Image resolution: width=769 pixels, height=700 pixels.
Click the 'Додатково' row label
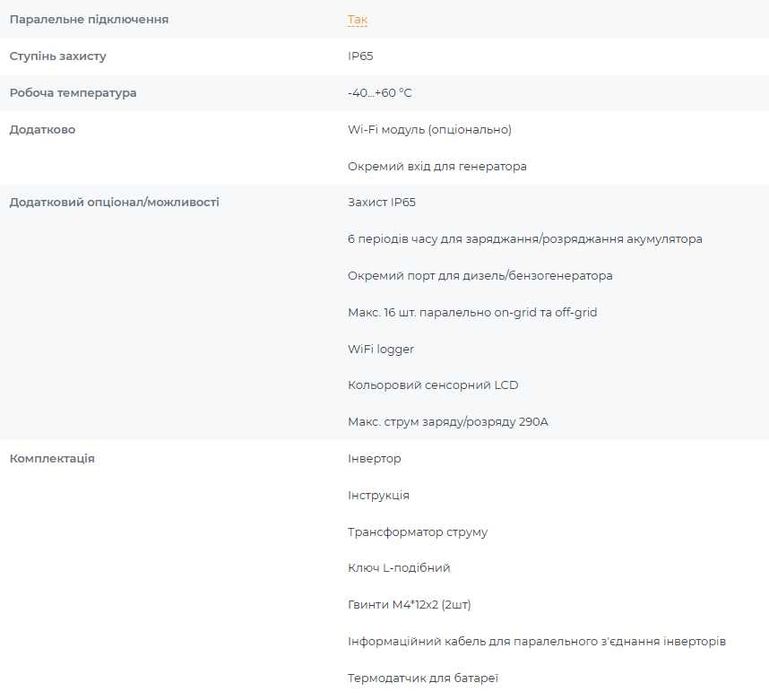tap(43, 130)
